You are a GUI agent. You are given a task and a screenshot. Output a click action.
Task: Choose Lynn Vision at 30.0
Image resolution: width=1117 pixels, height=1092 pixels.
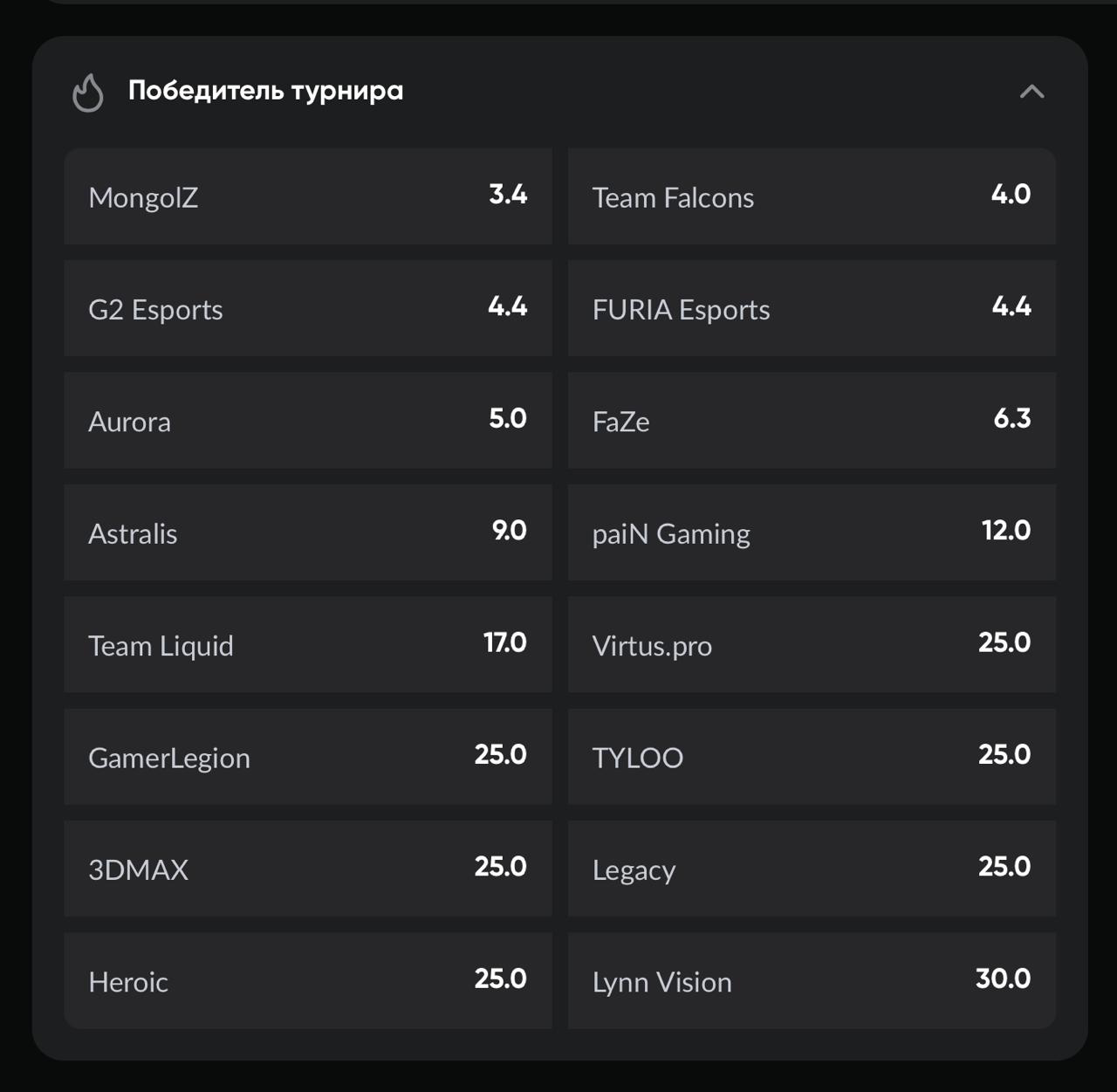pyautogui.click(x=812, y=980)
